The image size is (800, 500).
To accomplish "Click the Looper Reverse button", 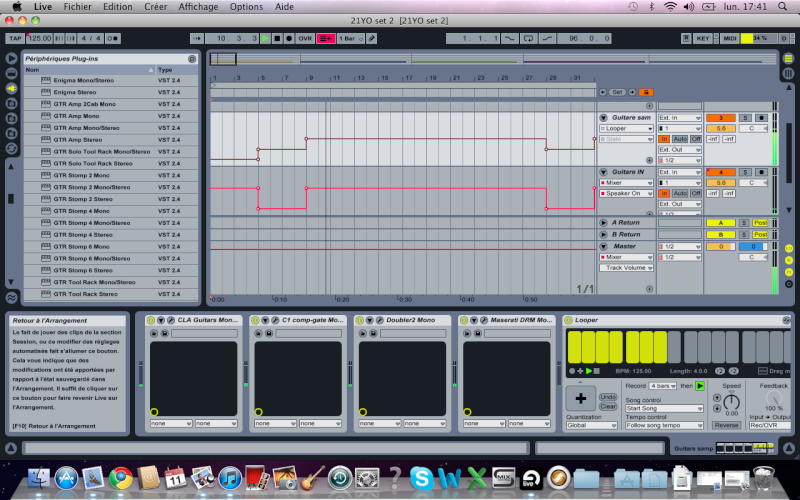I will coord(727,425).
